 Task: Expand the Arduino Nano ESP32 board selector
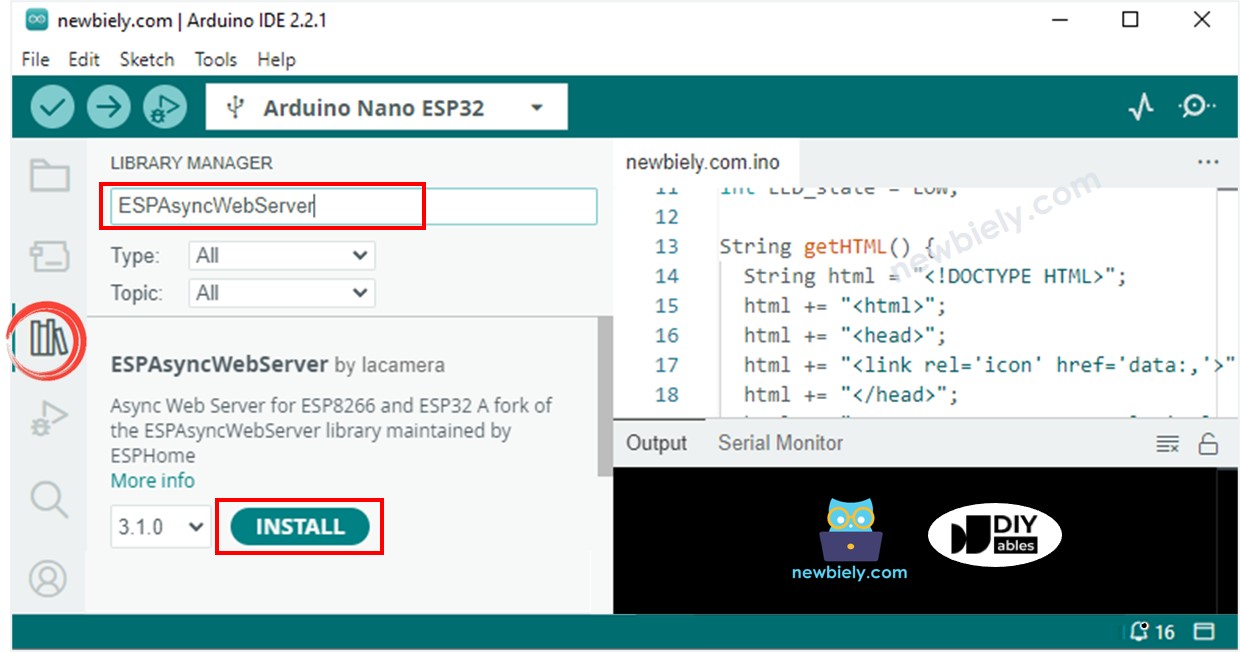pyautogui.click(x=386, y=107)
